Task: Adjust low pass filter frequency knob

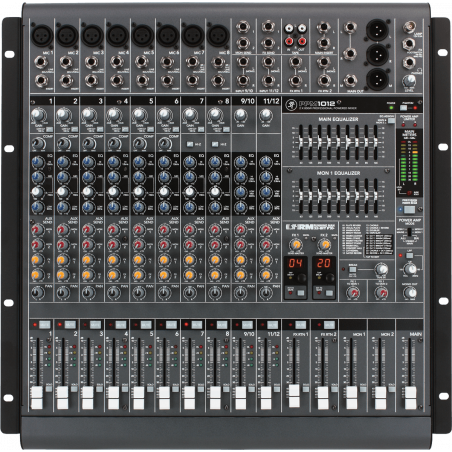Action: [x=410, y=269]
